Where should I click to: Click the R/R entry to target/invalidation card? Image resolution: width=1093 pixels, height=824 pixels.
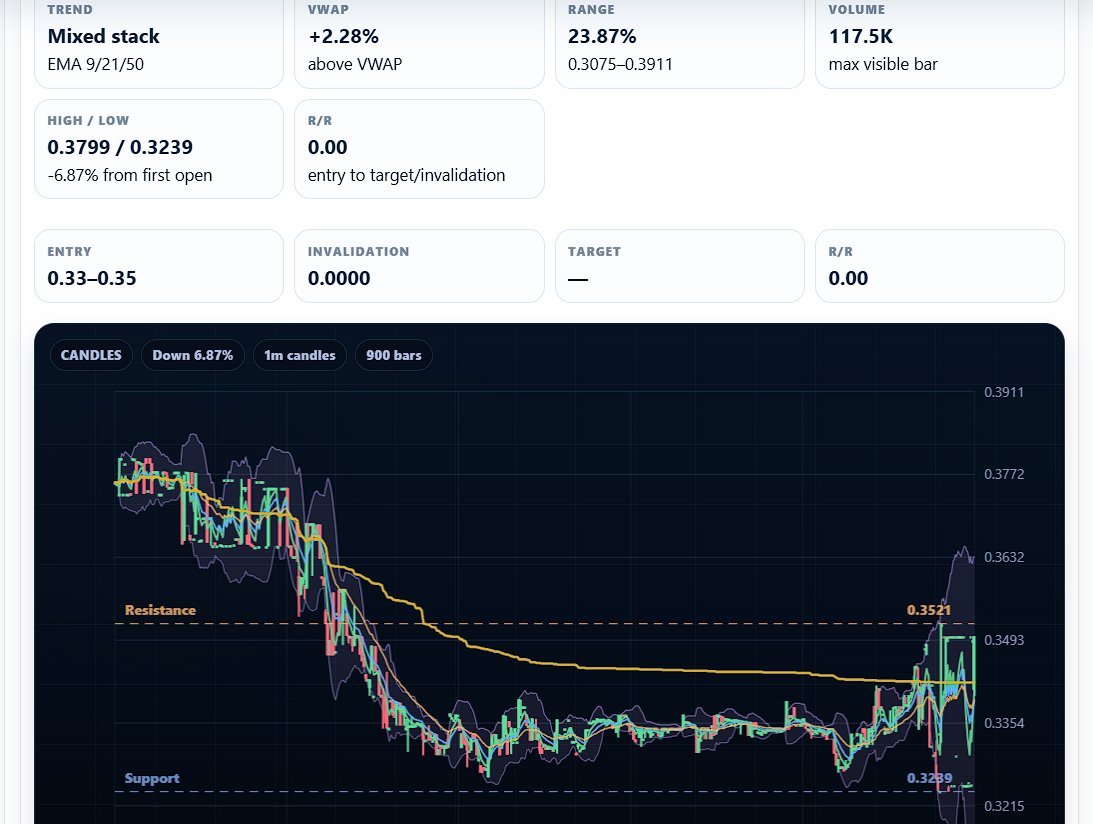pyautogui.click(x=419, y=148)
